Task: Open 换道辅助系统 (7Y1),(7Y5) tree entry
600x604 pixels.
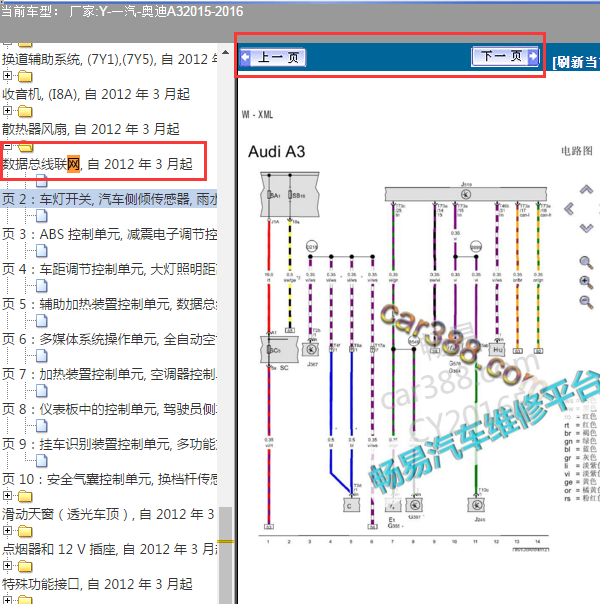Action: point(109,59)
